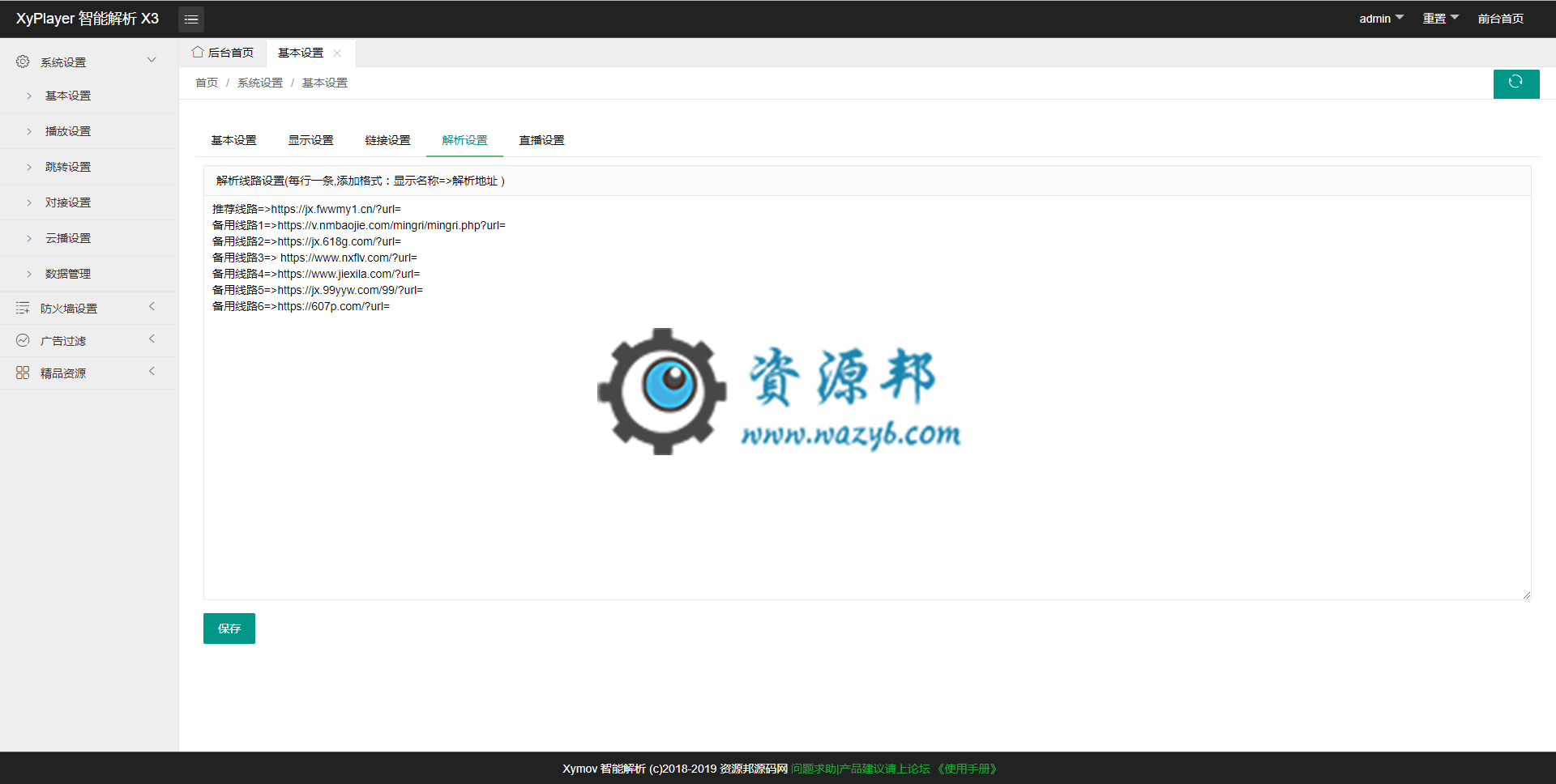Click the 备用线路4 line in the text area

coord(316,274)
